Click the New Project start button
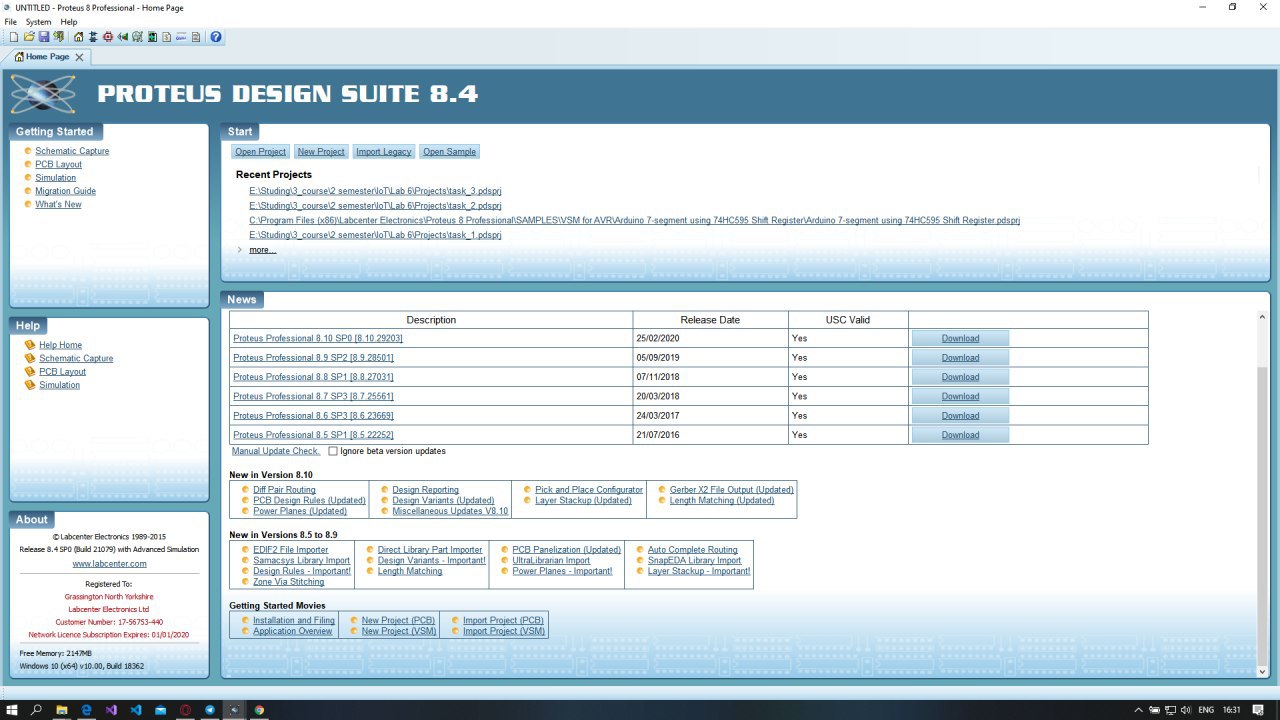1280x720 pixels. 321,152
